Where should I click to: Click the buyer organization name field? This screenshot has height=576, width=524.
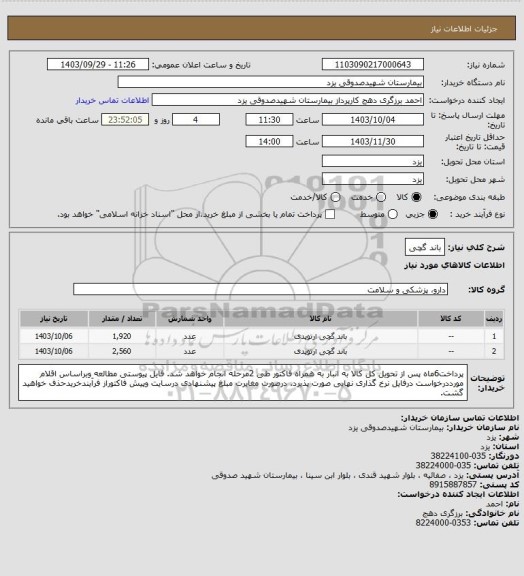[270, 82]
